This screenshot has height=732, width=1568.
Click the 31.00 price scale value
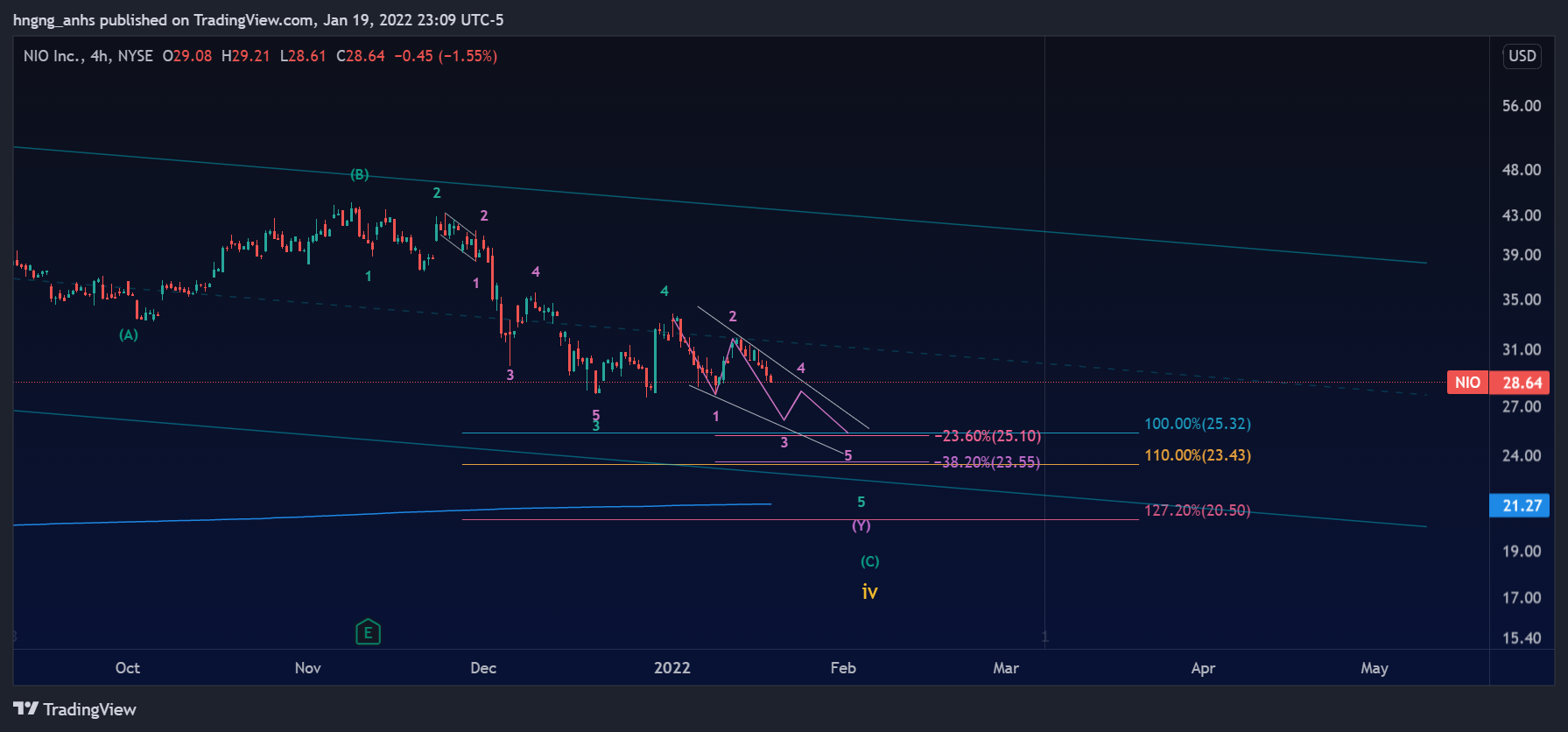(x=1522, y=349)
